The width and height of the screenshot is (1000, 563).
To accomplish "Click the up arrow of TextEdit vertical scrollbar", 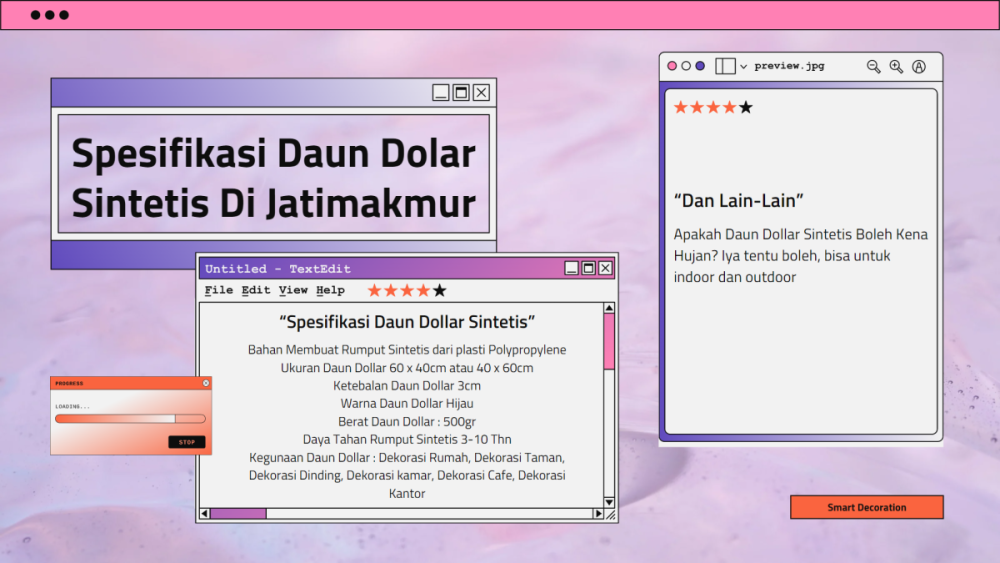I will click(609, 308).
